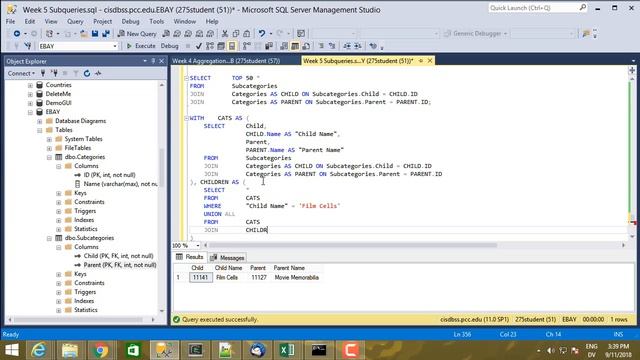Select the ID (PK, int, not null) column
Screen dimensions: 640x360
tap(109, 175)
